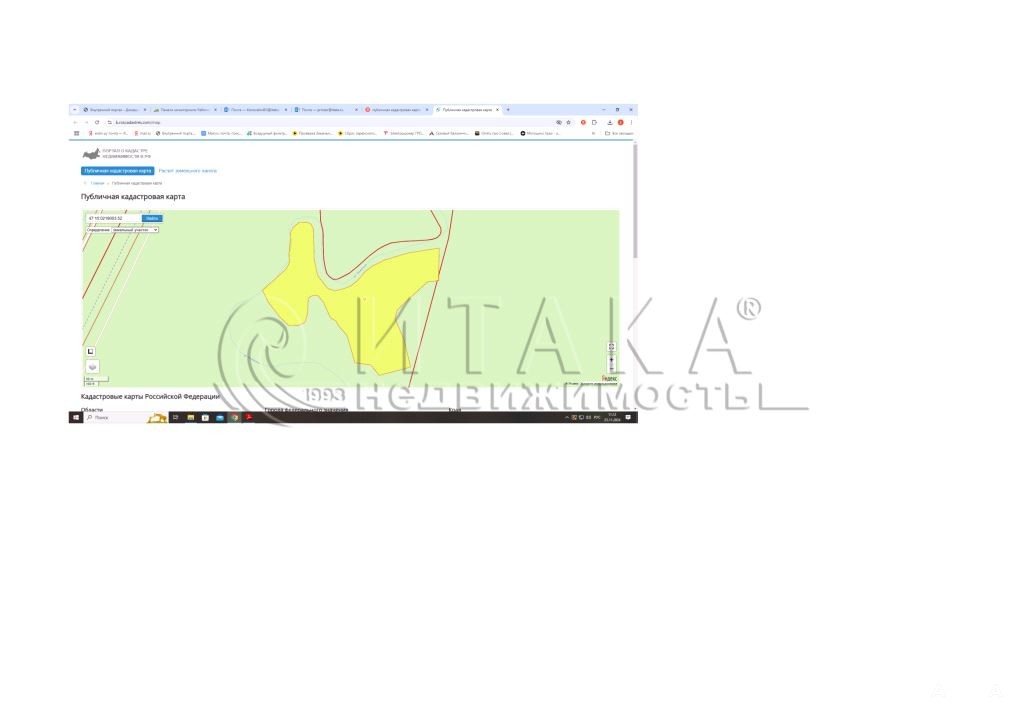Reload the page with the refresh icon

click(x=97, y=122)
